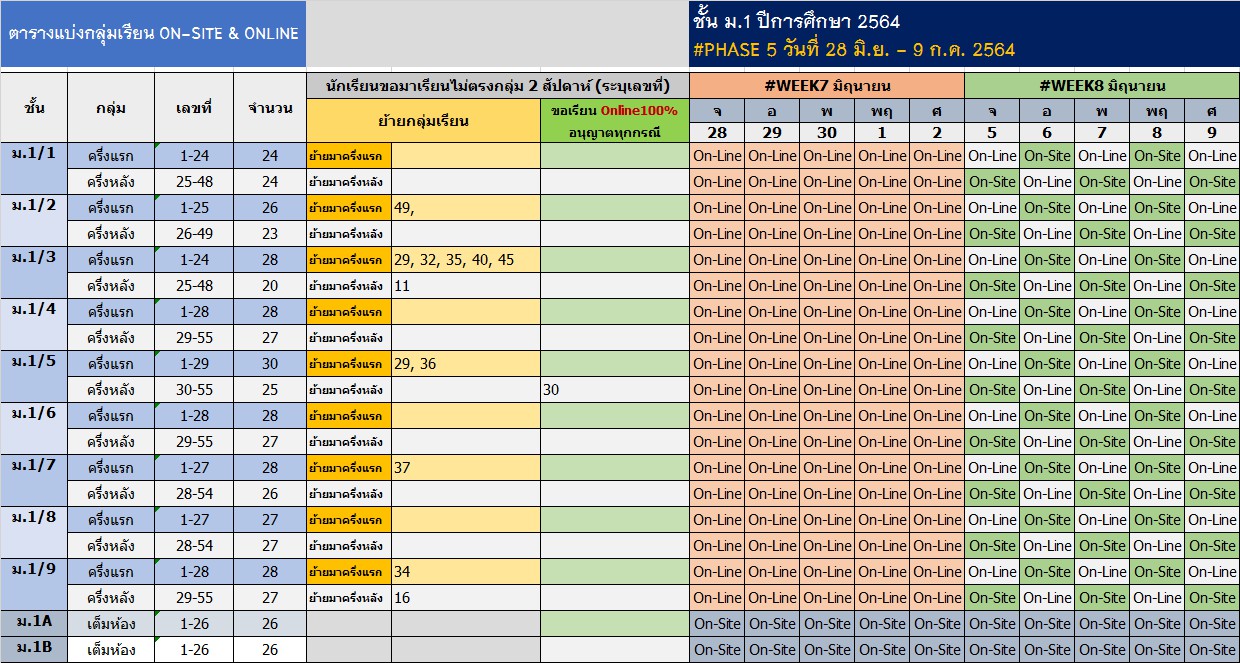The height and width of the screenshot is (663, 1240).
Task: Select 'ครึ่งหลัง' group cell for ม.1/8
Action: coord(111,546)
